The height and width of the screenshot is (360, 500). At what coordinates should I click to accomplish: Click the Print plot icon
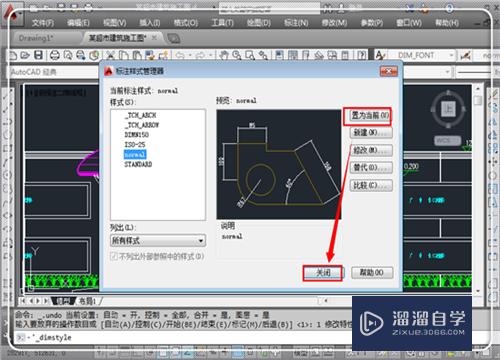[x=54, y=55]
